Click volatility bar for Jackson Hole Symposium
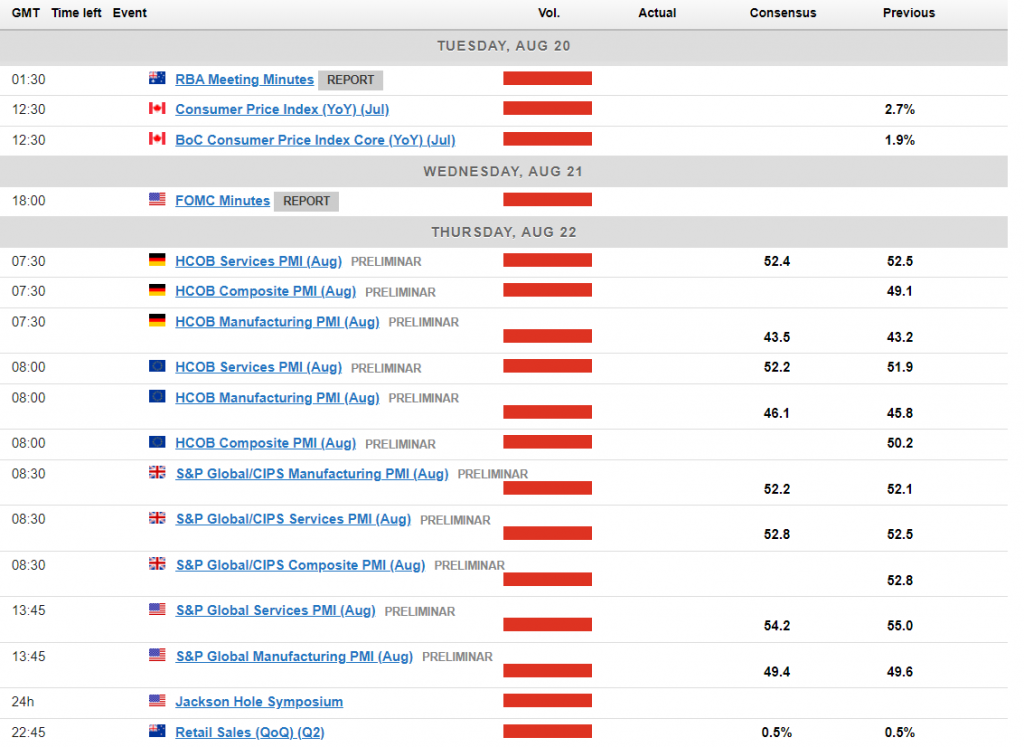Screen dimensions: 1024x747 tap(547, 701)
